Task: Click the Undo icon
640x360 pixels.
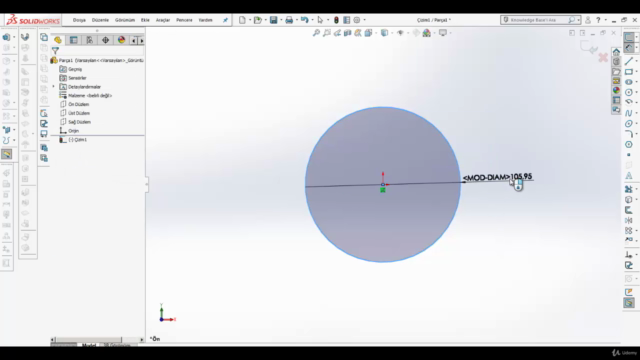Action: pos(304,20)
